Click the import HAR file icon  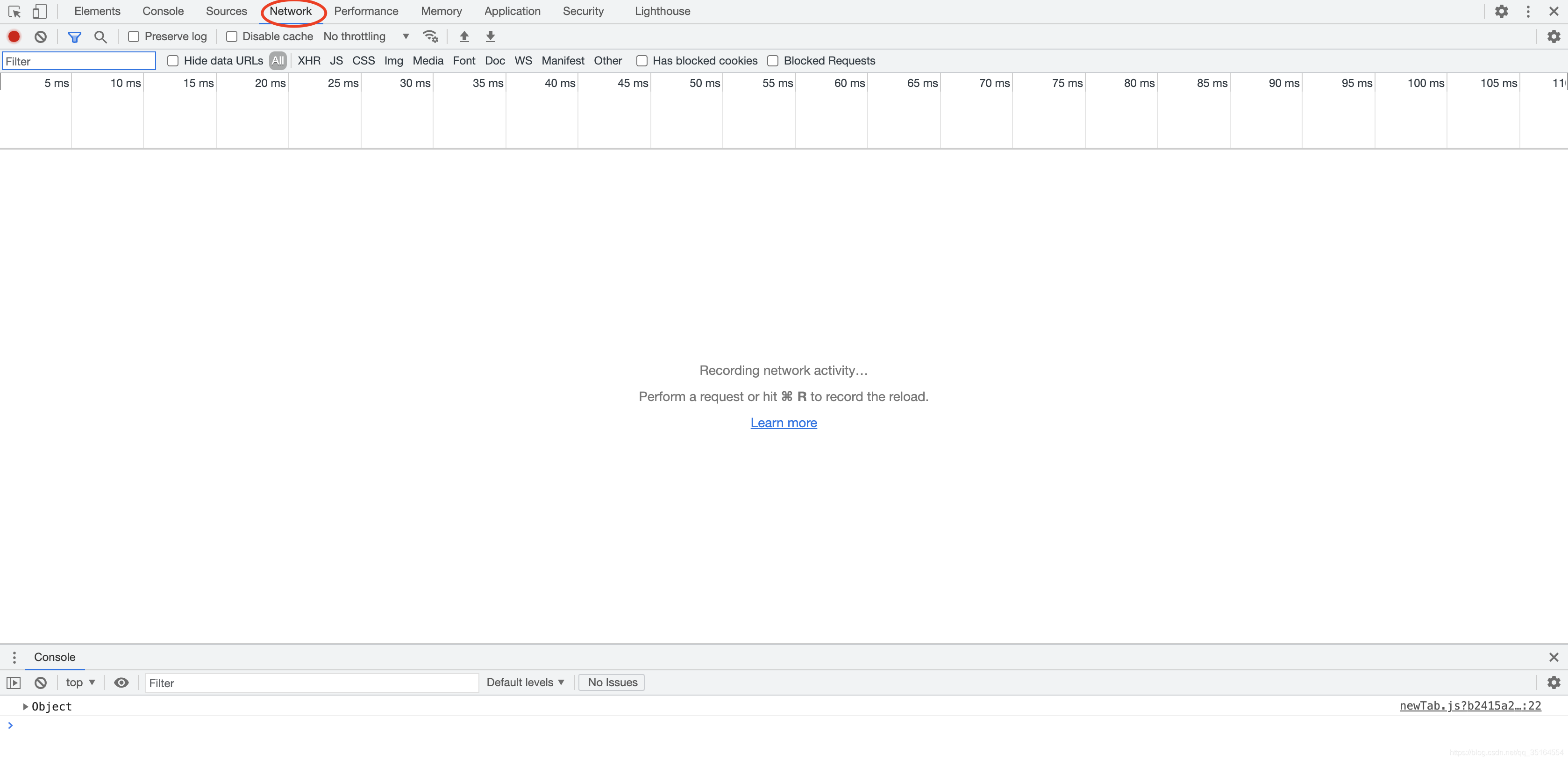click(464, 36)
